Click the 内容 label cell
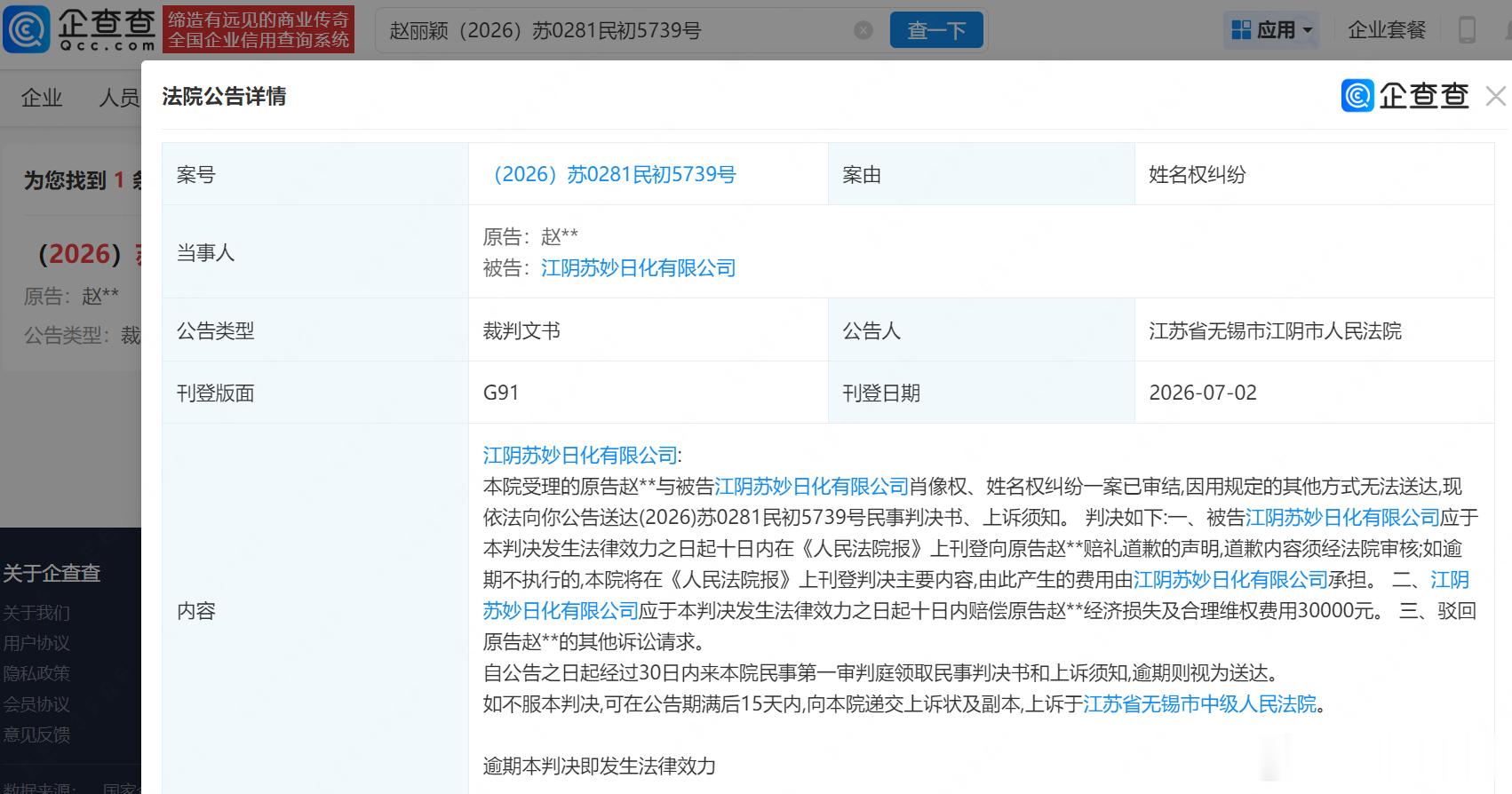The height and width of the screenshot is (794, 1512). tap(315, 610)
